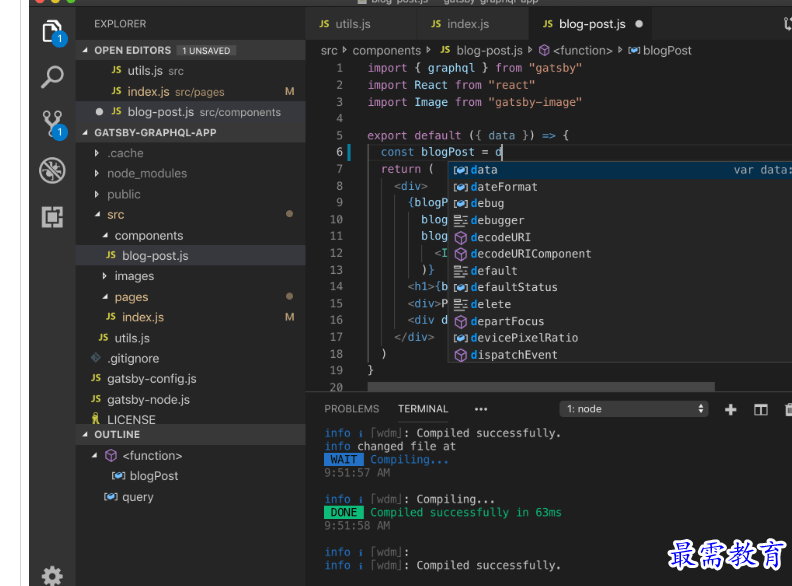The height and width of the screenshot is (586, 792).
Task: Click the cube icon of decodeURI suggestion
Action: [x=460, y=237]
